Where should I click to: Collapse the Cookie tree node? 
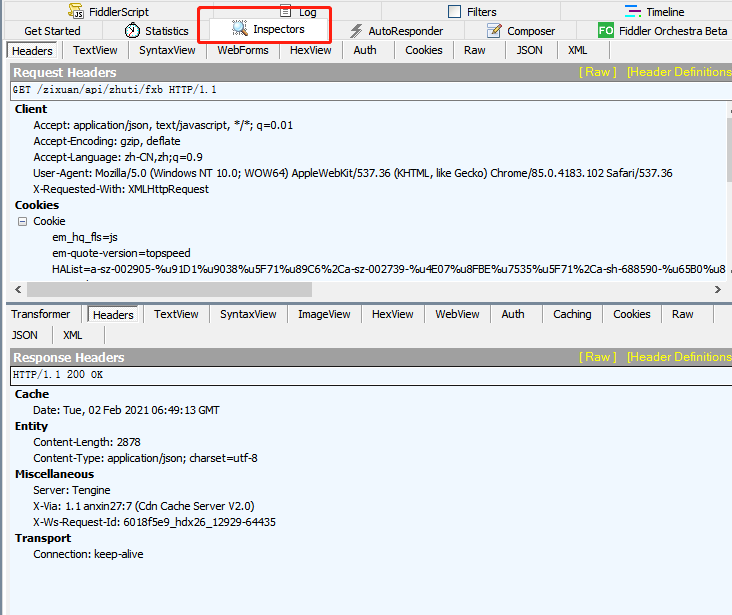point(22,221)
